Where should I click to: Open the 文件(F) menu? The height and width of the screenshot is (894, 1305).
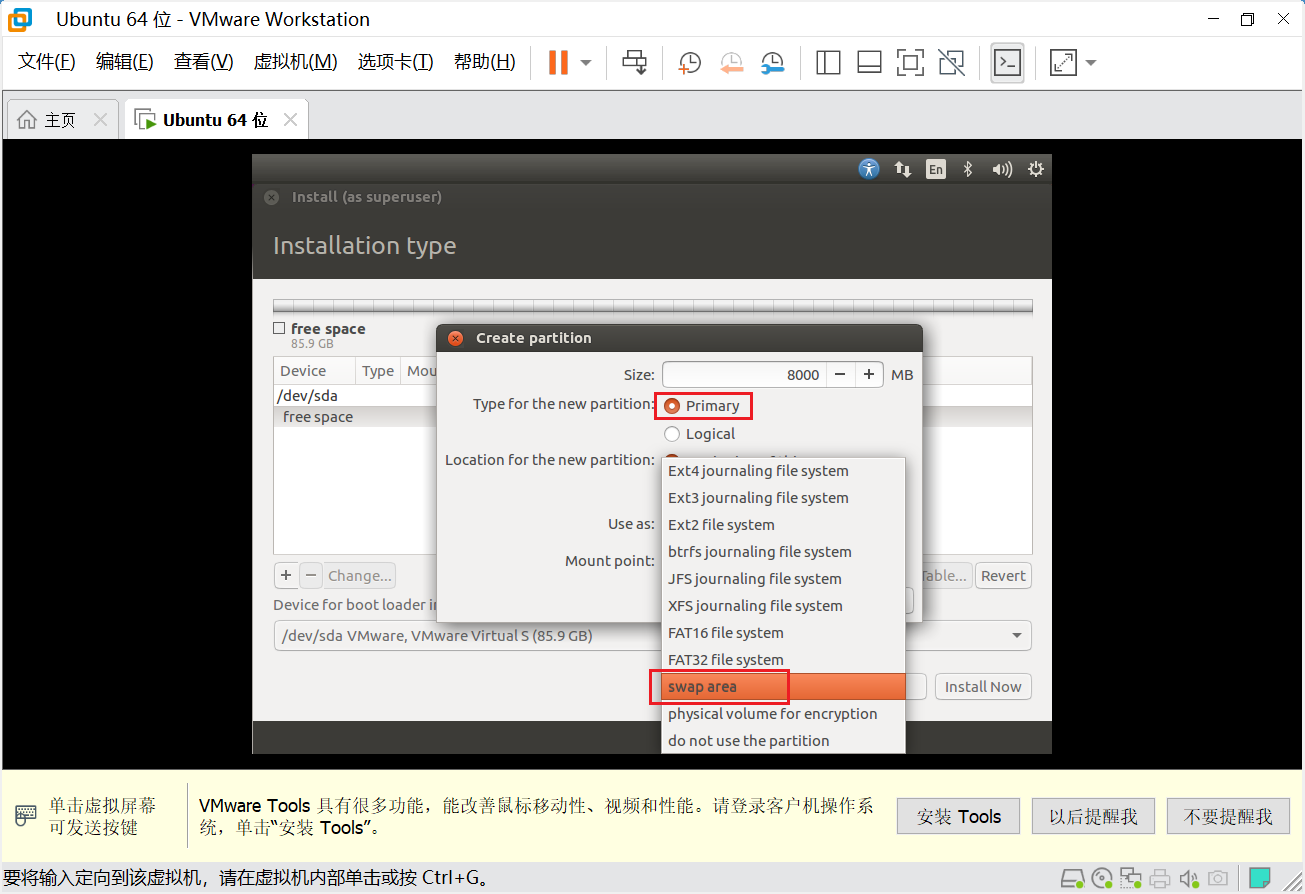(x=47, y=62)
